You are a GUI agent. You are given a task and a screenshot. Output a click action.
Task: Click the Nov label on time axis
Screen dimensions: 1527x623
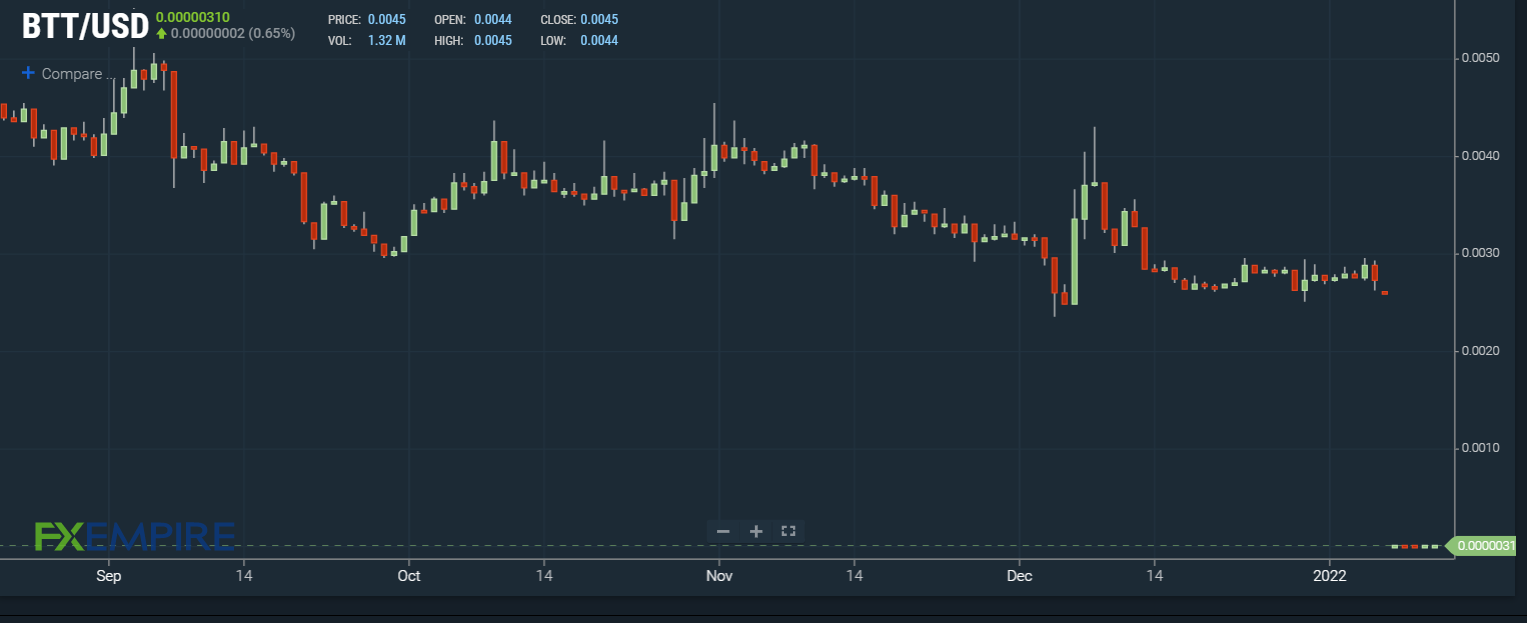pos(718,577)
